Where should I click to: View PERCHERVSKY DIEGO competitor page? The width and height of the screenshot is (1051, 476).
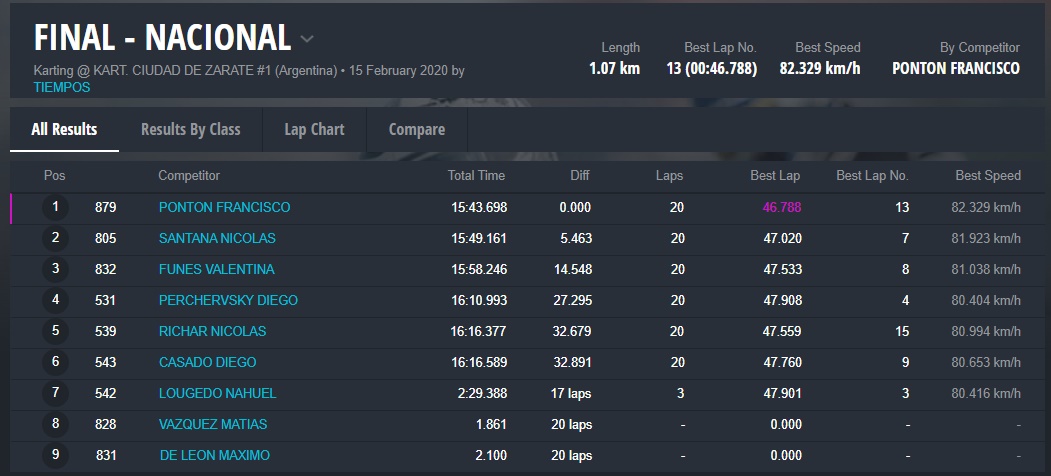228,300
